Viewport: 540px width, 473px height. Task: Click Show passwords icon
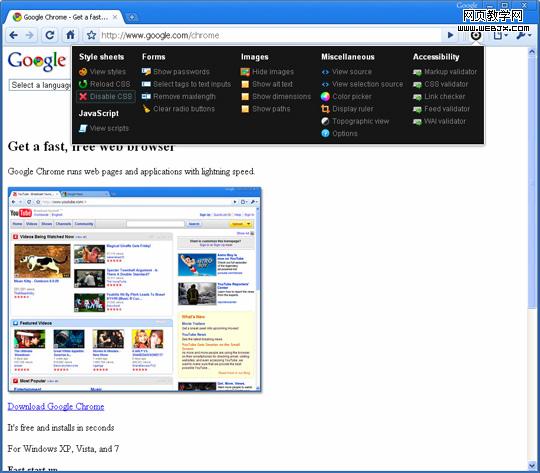[146, 72]
